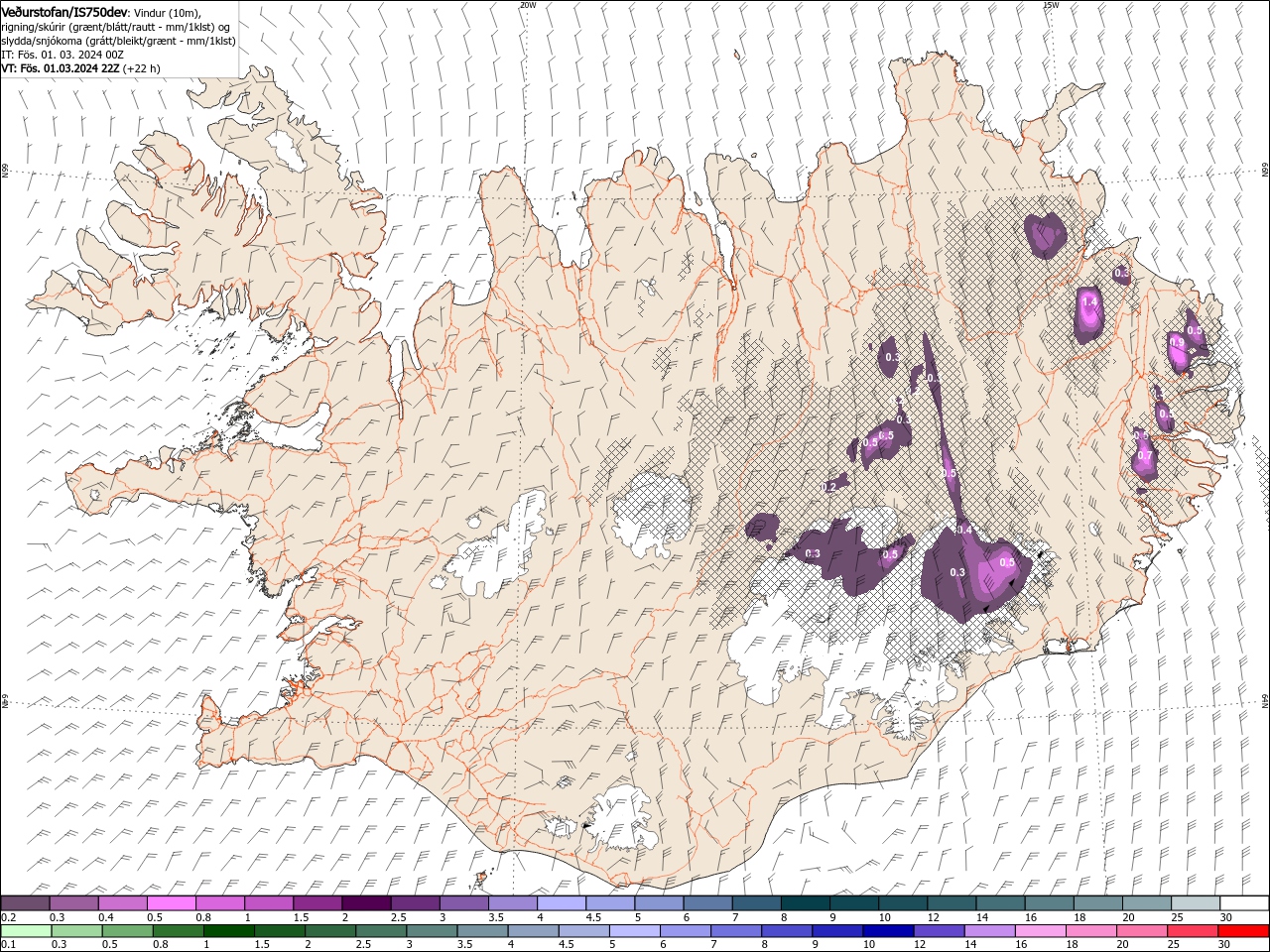Click the pale grey snow swatch labeled 25
This screenshot has height=952, width=1270.
(x=1197, y=903)
